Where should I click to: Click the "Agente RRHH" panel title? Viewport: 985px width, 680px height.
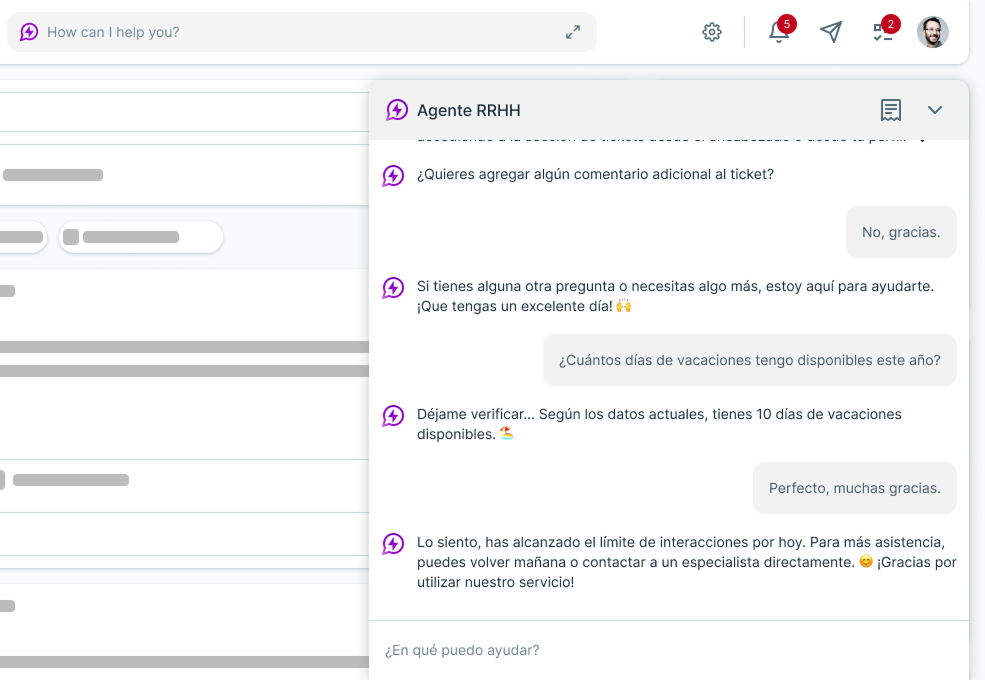(x=468, y=110)
